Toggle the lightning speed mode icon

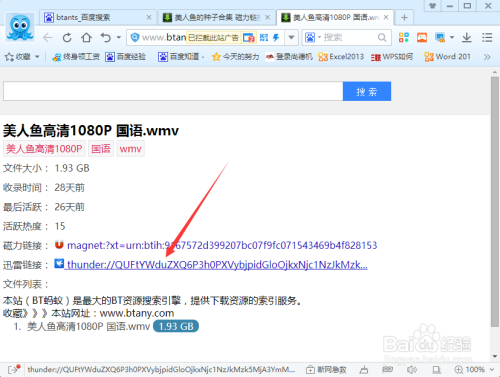pos(276,38)
